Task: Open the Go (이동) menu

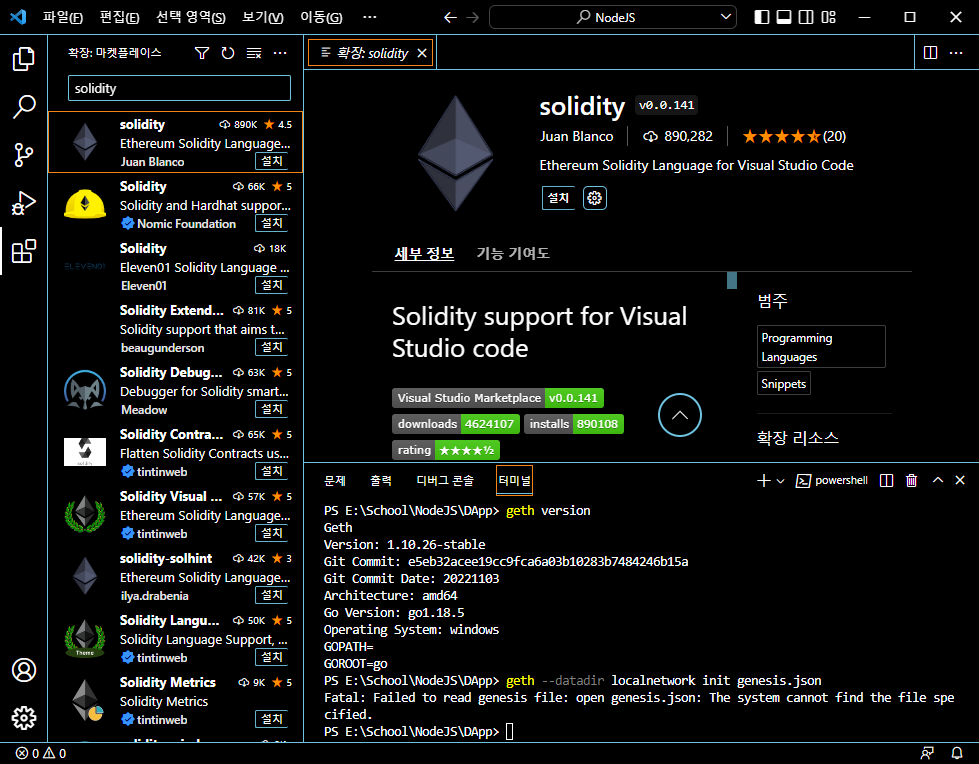Action: point(322,17)
